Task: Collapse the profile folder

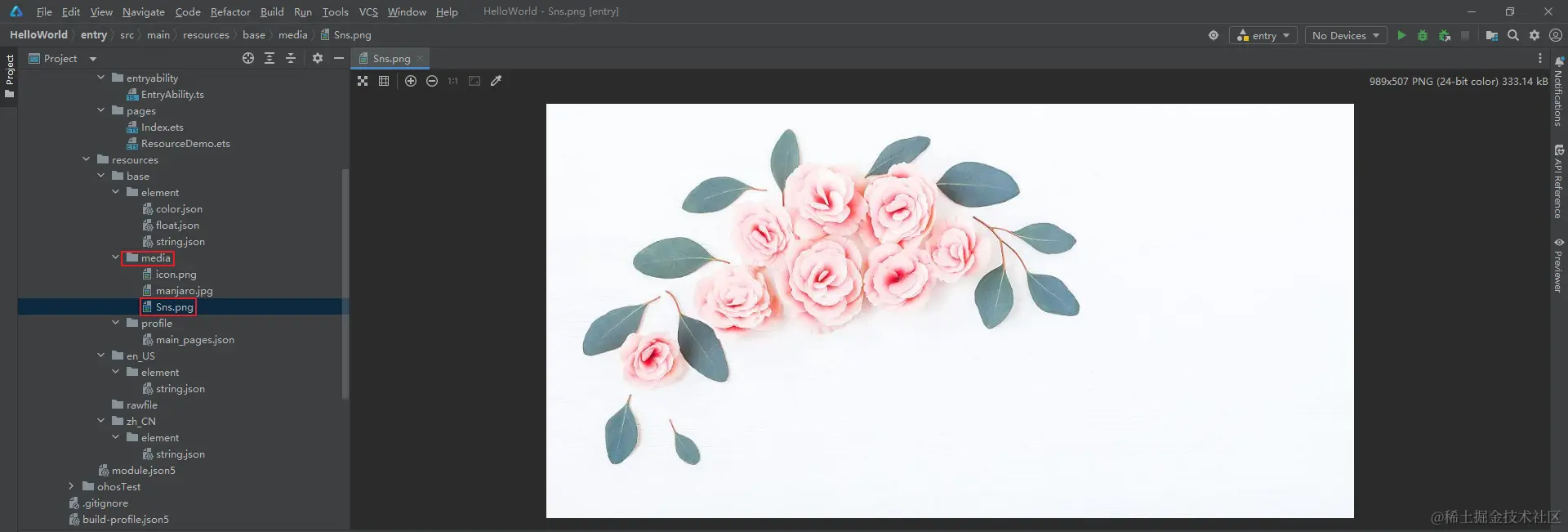Action: (x=116, y=323)
